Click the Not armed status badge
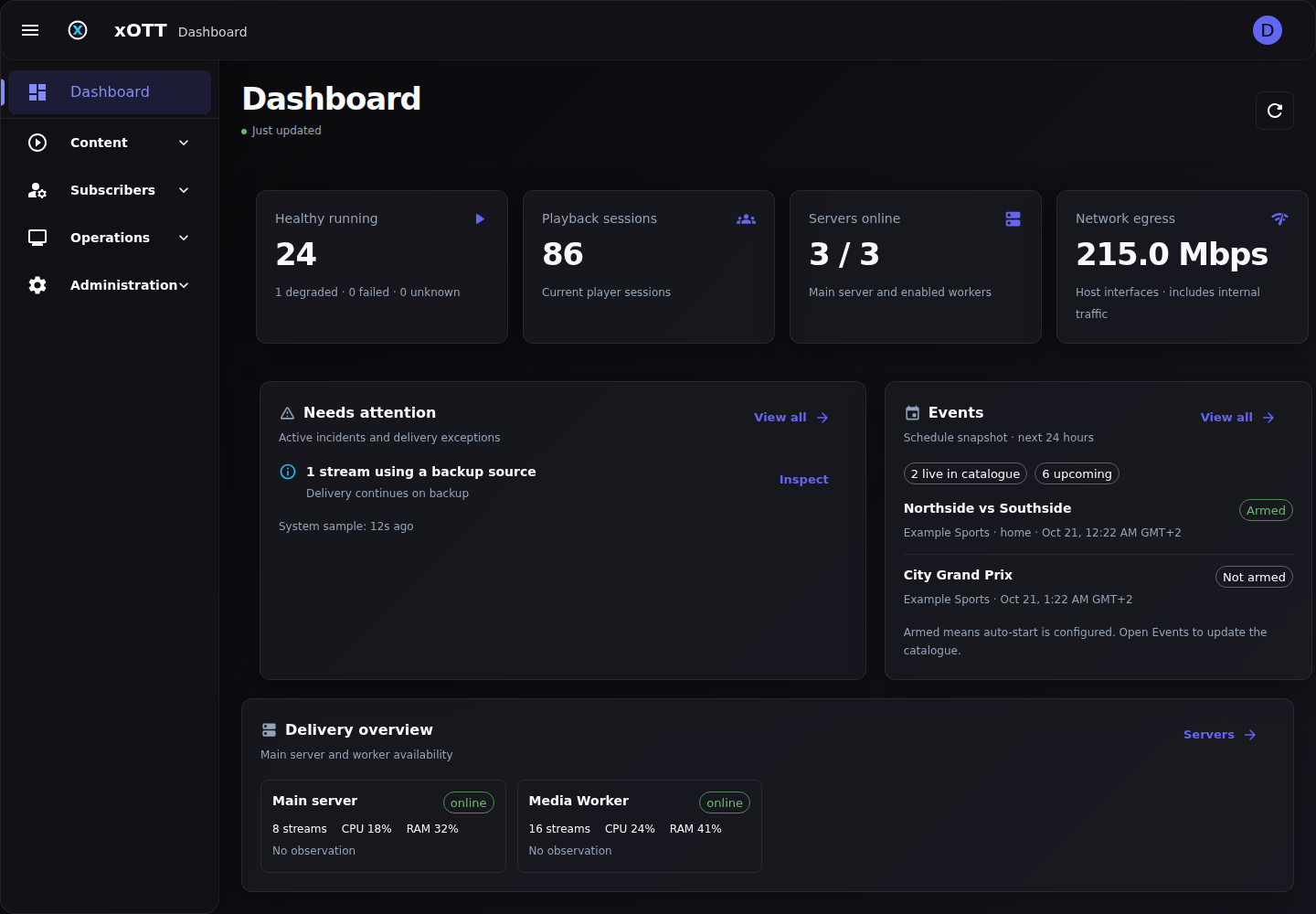1316x914 pixels. tap(1254, 577)
